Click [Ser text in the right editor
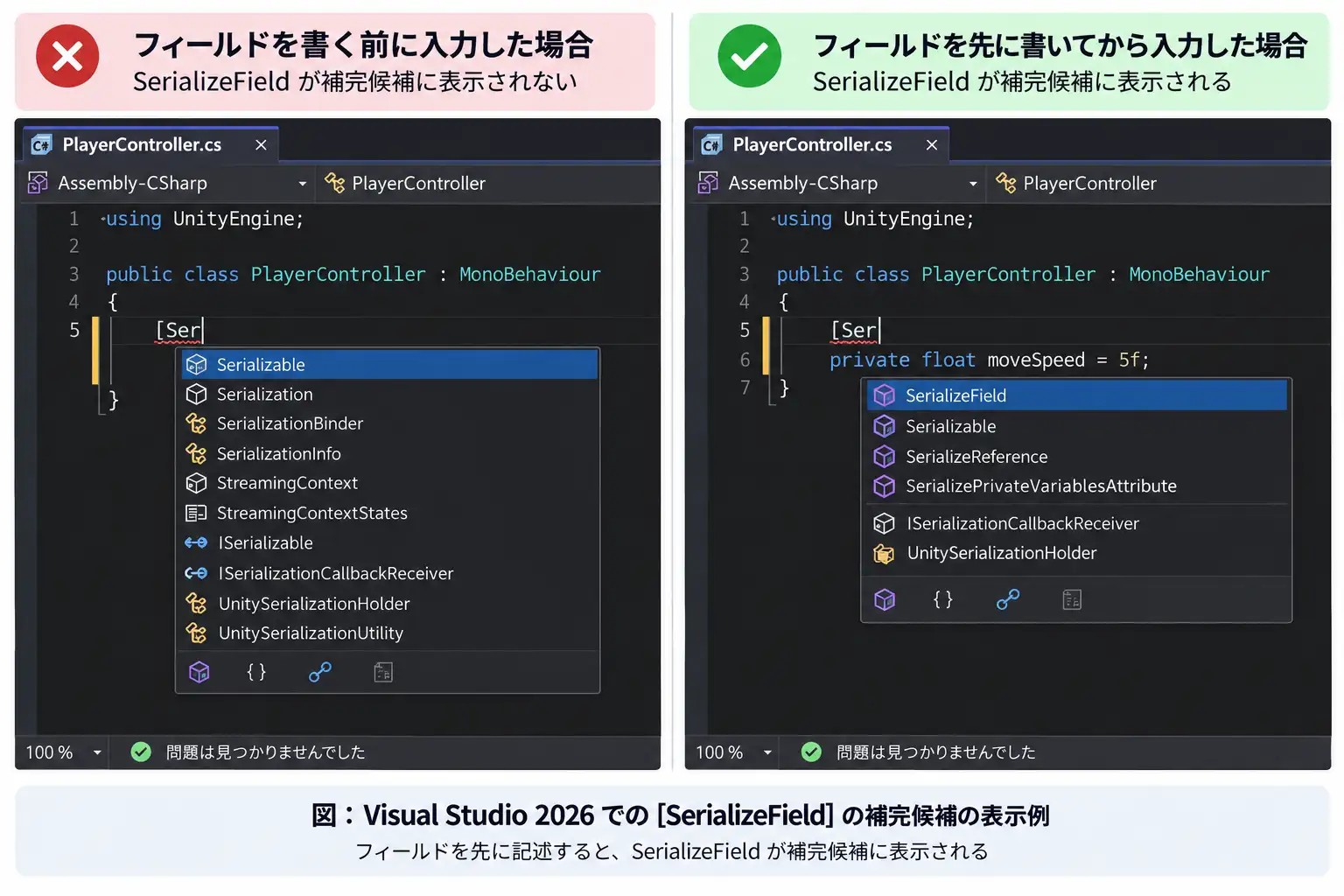The image size is (1344, 896). [854, 331]
